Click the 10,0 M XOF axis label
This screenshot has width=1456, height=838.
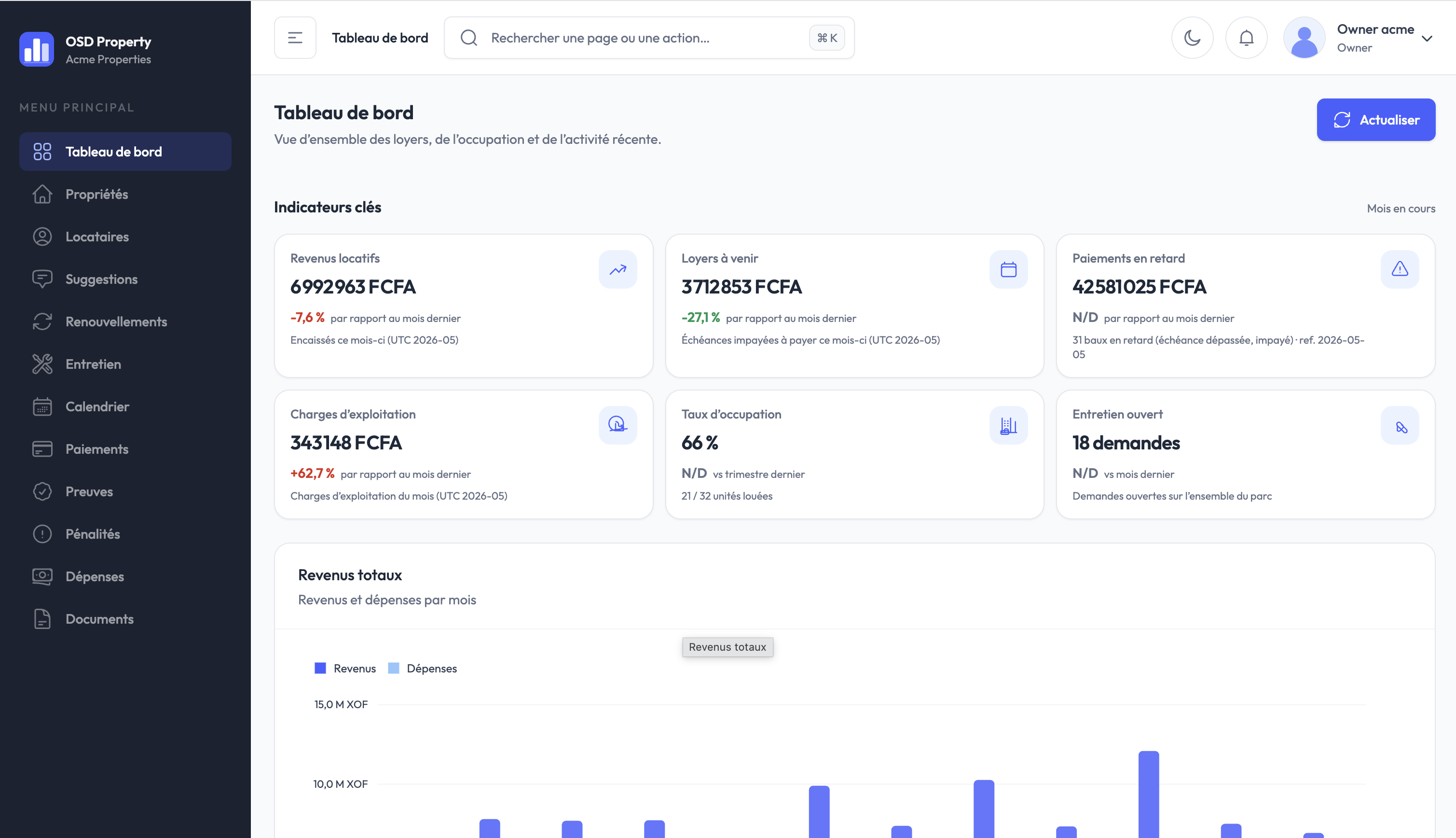[341, 784]
